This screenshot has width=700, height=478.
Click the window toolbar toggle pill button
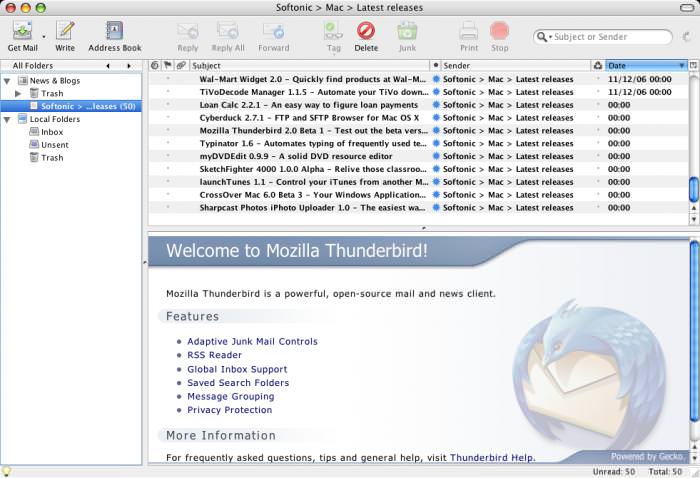coord(688,8)
